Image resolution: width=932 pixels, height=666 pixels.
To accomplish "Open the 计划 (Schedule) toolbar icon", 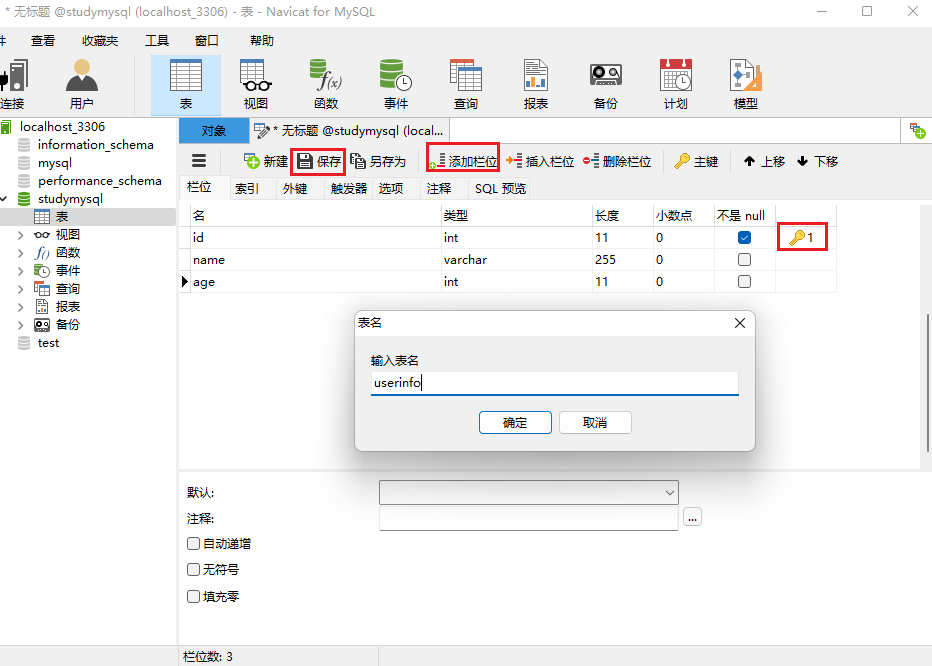I will (x=676, y=84).
